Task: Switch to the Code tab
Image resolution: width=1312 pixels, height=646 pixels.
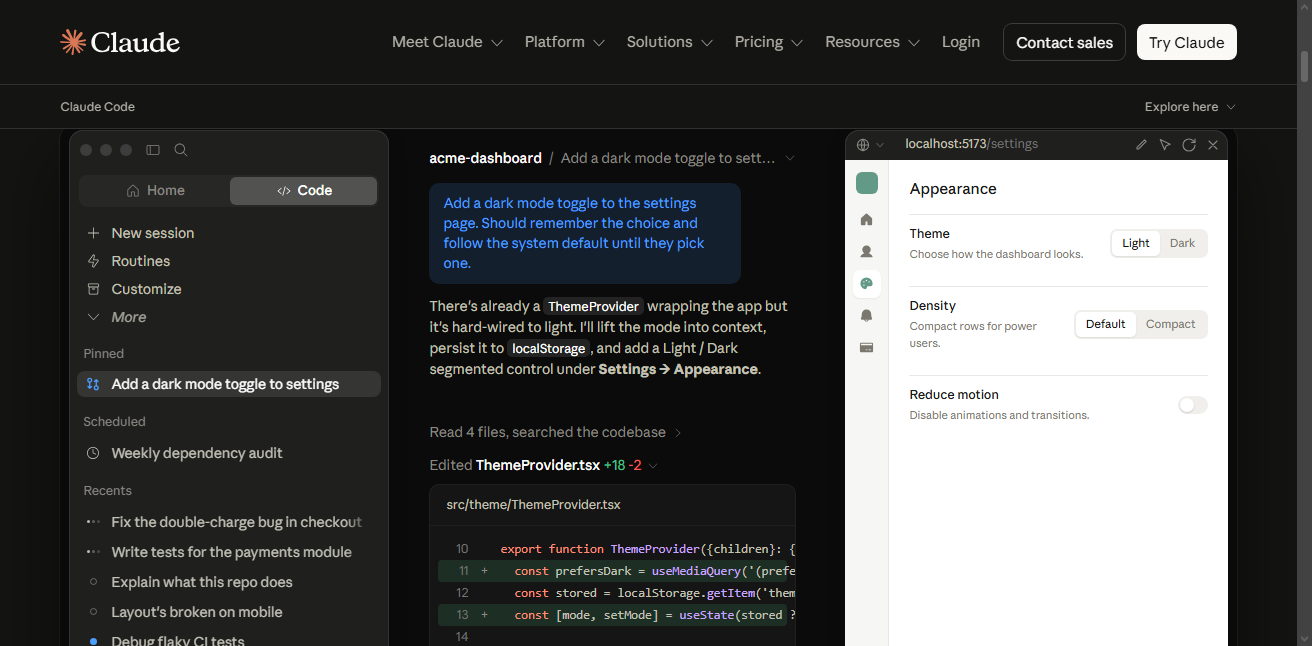Action: (304, 190)
